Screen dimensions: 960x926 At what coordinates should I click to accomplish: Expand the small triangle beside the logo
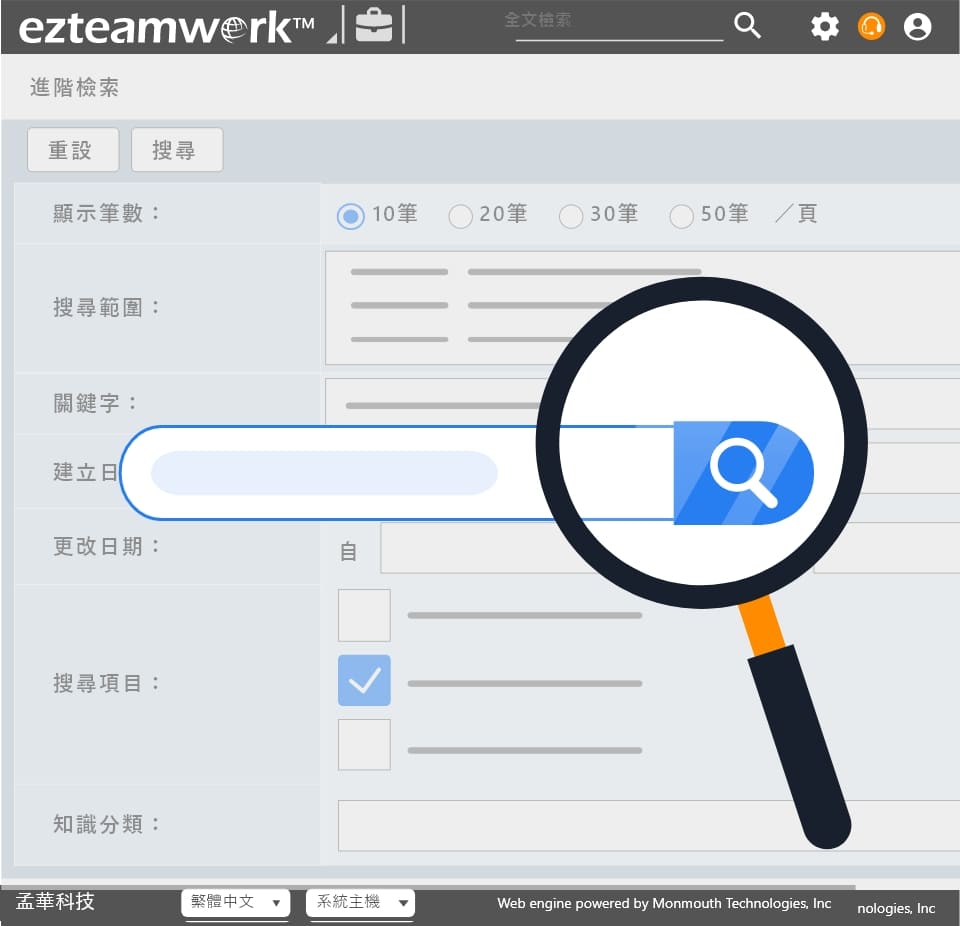[x=332, y=37]
